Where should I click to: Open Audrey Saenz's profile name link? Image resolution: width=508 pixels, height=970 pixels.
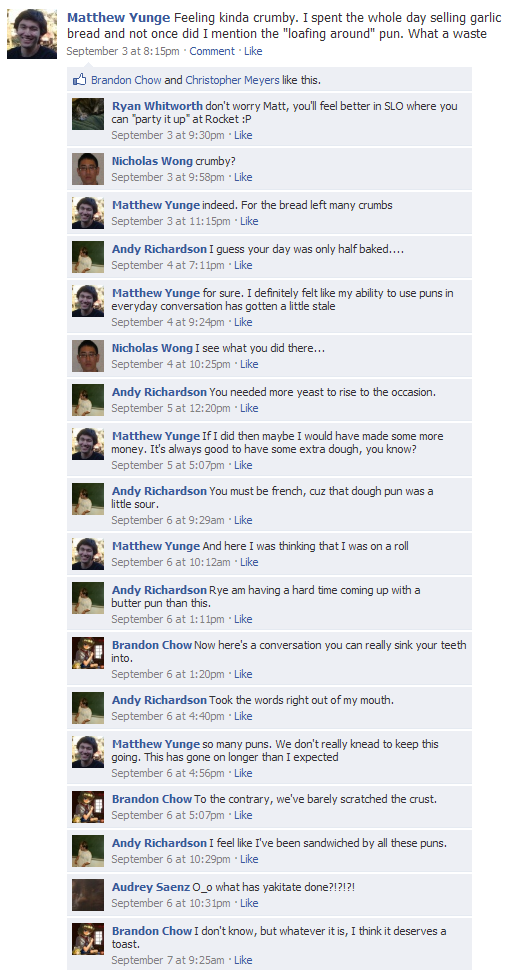click(x=150, y=887)
